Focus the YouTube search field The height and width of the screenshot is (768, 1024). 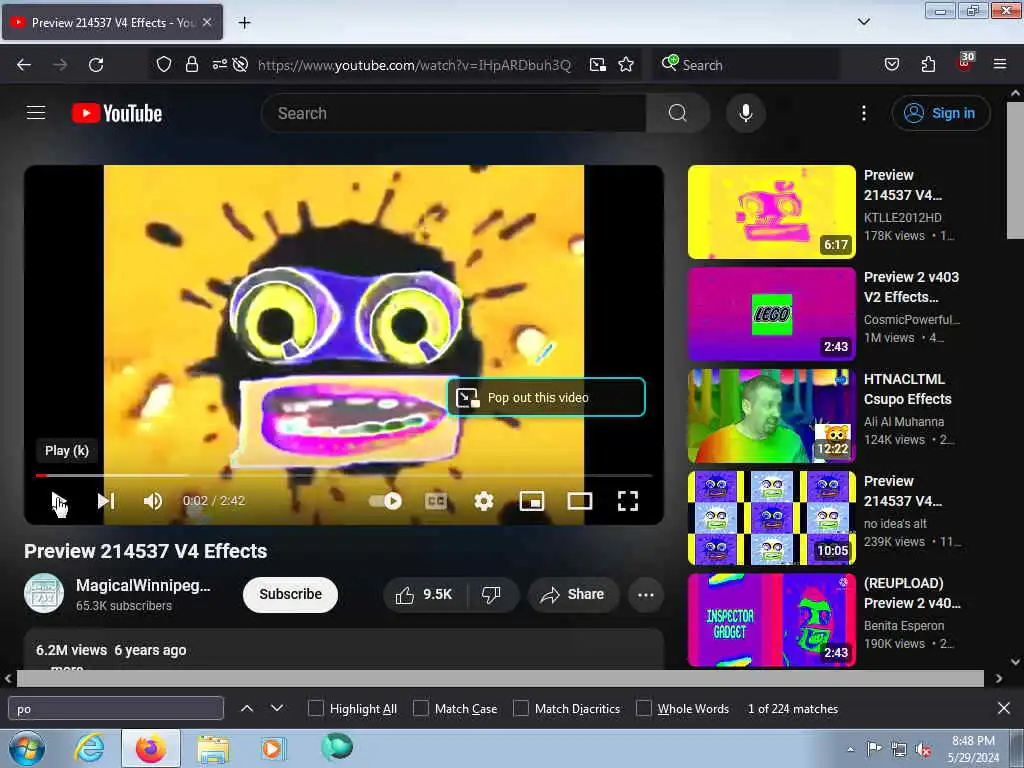click(453, 113)
